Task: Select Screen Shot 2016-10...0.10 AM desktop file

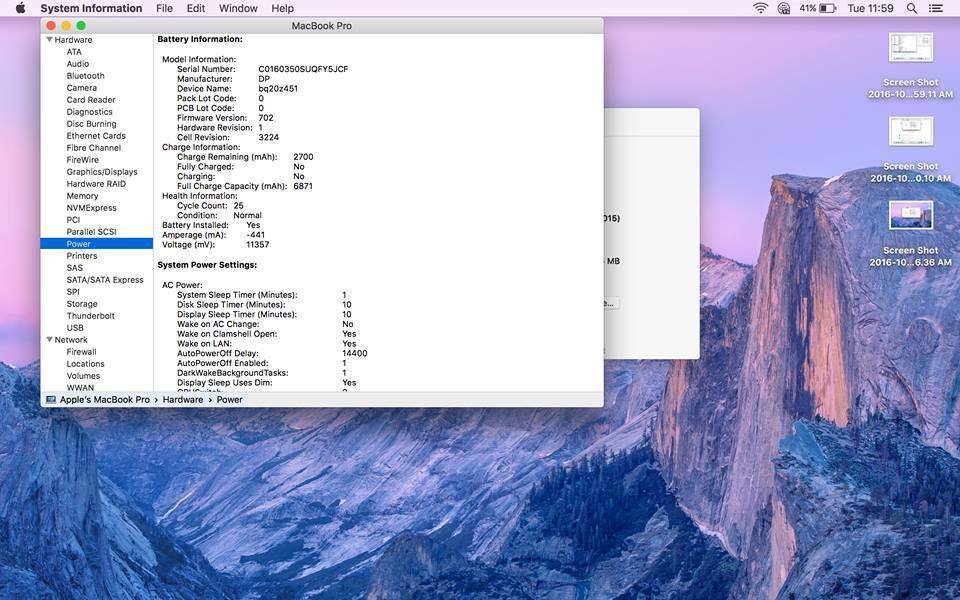Action: point(910,149)
